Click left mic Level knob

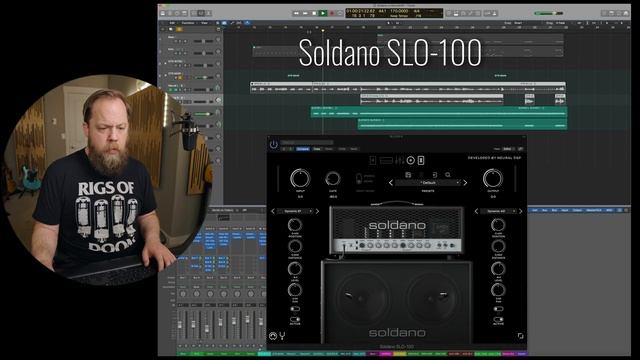point(294,269)
